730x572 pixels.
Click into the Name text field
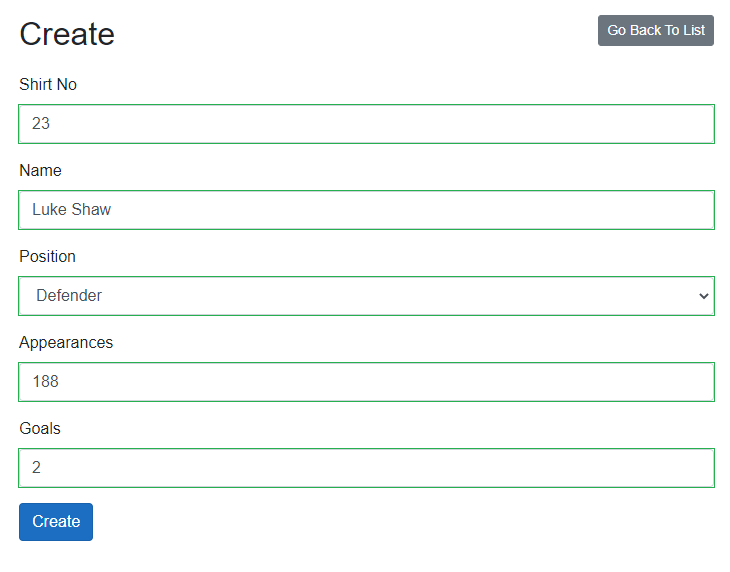pyautogui.click(x=366, y=210)
